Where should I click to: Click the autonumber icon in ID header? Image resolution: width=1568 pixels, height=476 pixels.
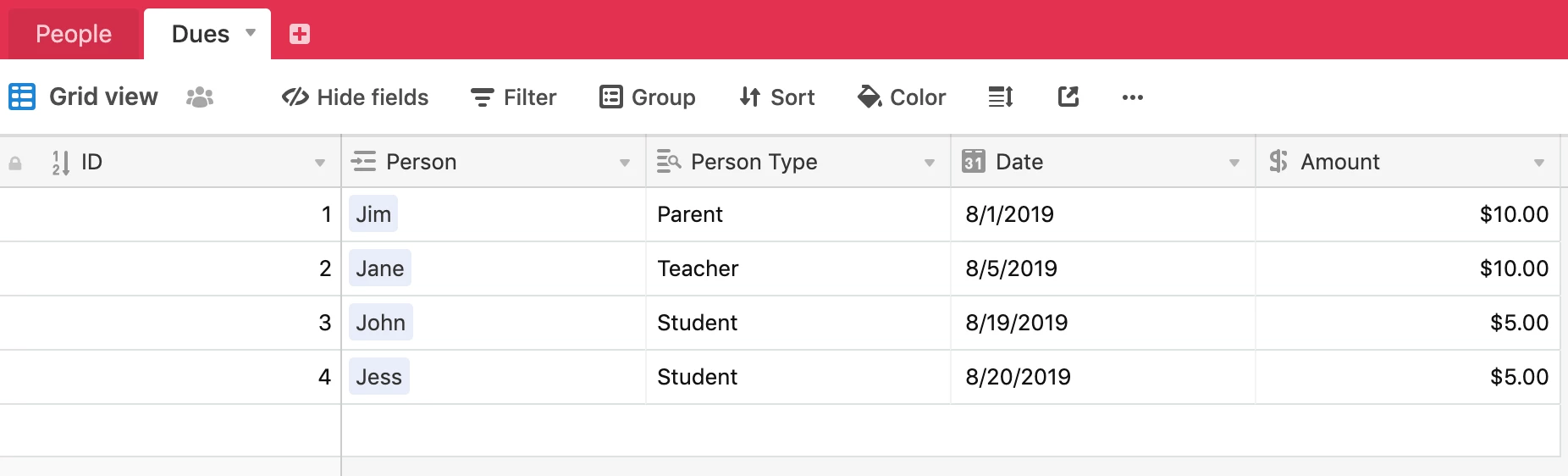60,163
